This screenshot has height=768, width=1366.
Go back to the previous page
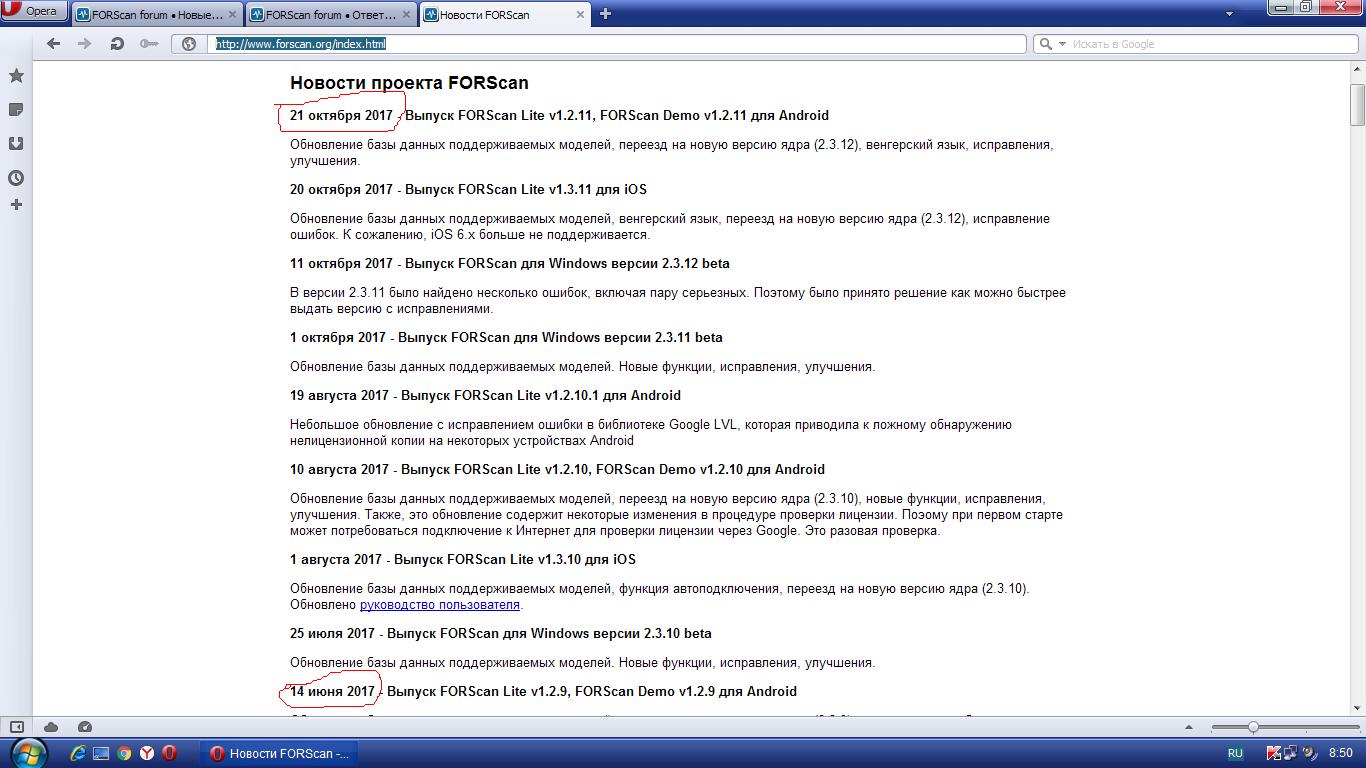pos(54,44)
